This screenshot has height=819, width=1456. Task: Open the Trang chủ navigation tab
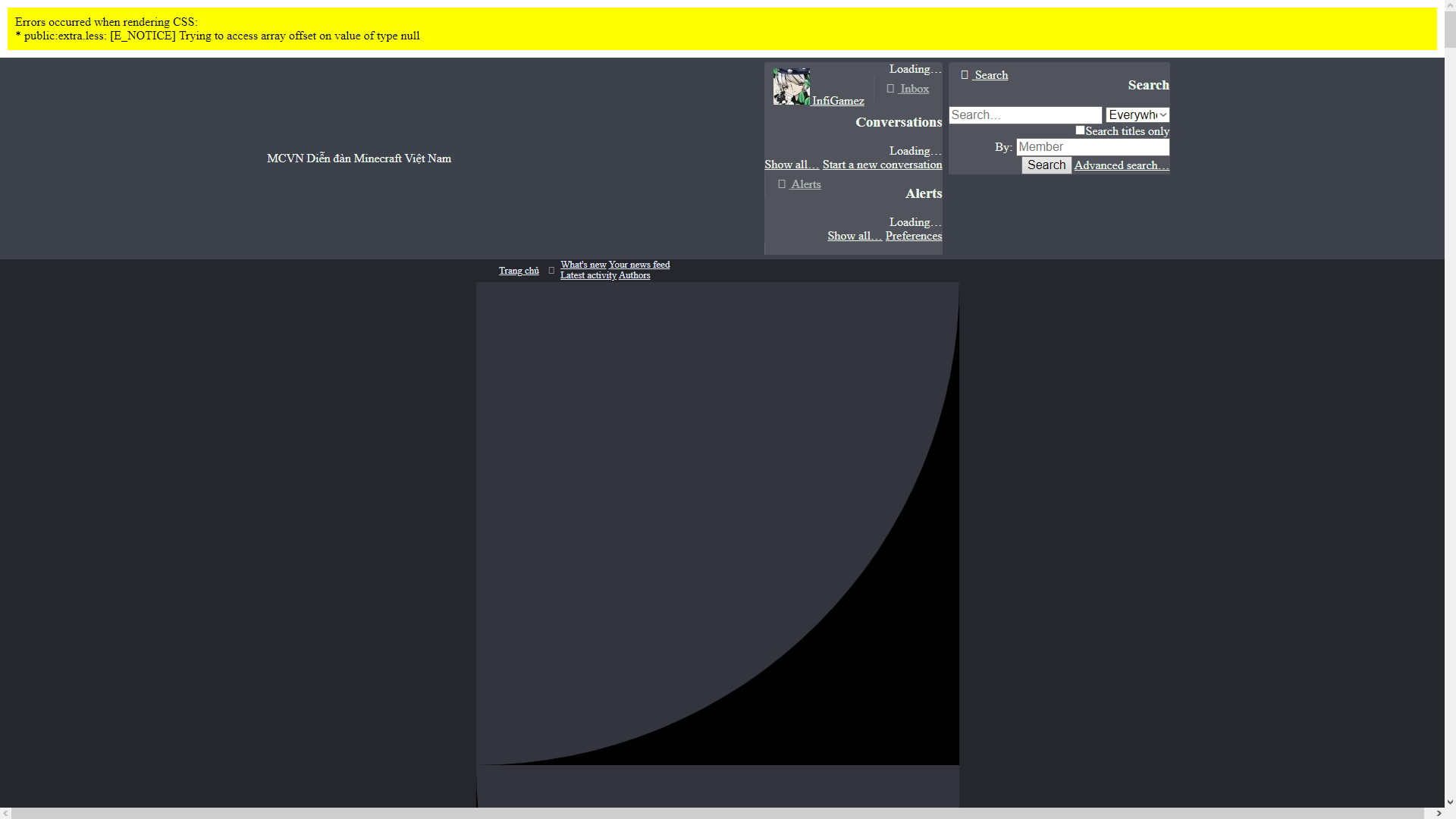(x=519, y=271)
